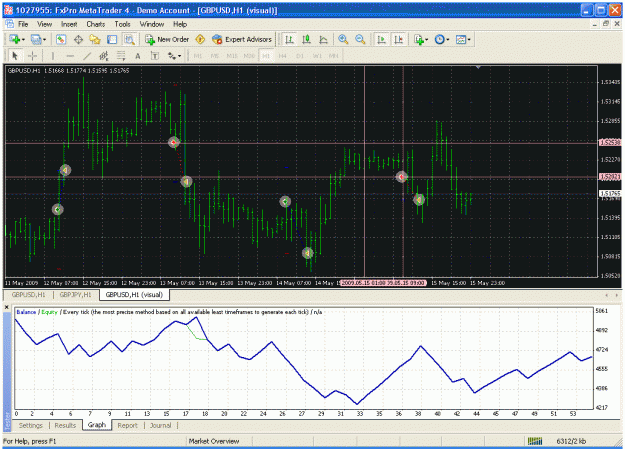
Task: Toggle the Navigator panel
Action: 95,39
